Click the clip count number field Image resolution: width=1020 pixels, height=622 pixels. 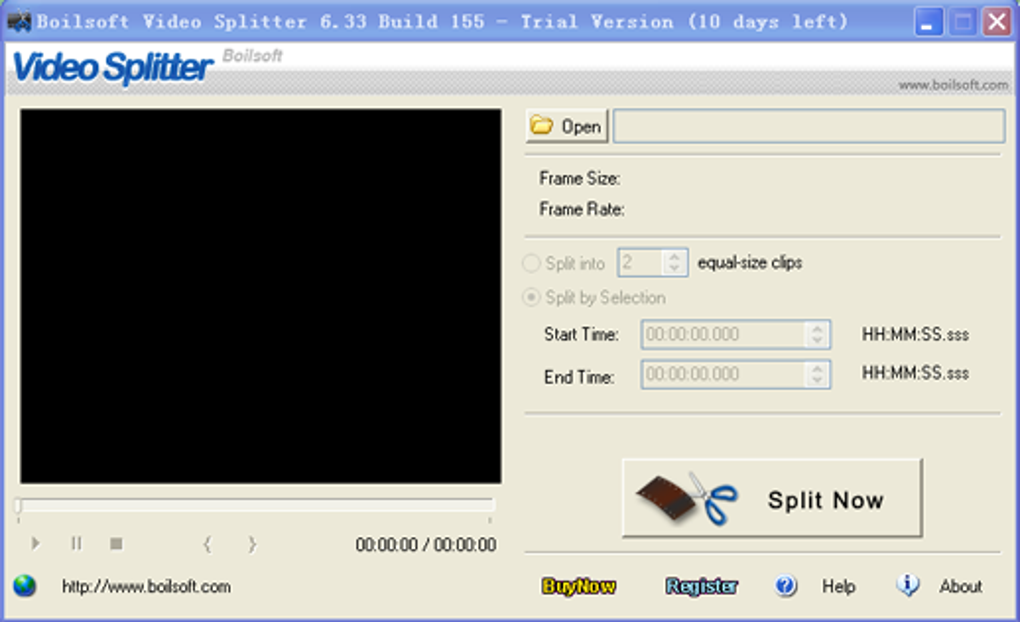coord(640,263)
